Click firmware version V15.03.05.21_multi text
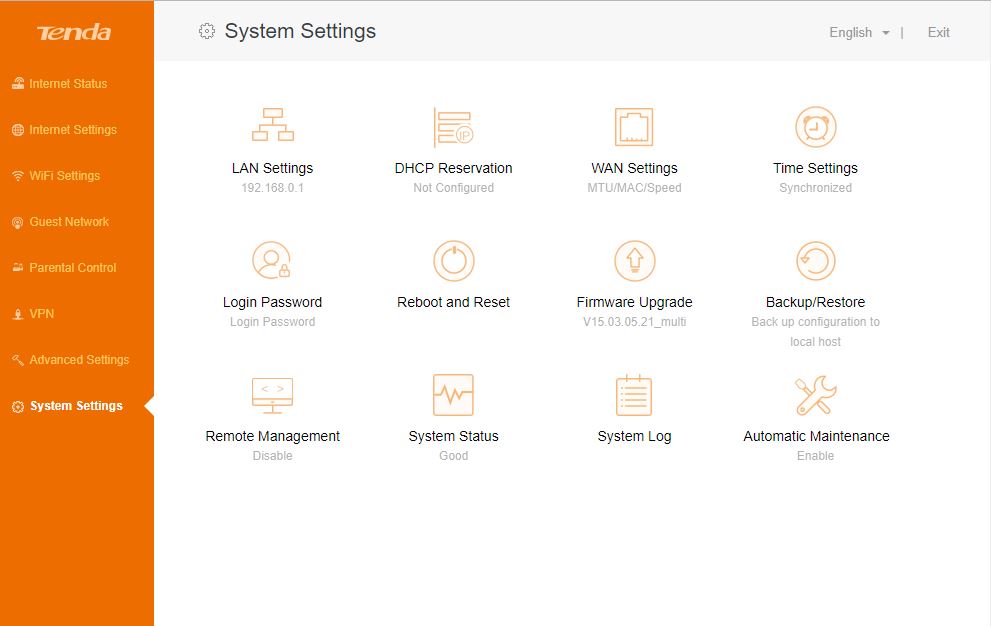 [635, 322]
